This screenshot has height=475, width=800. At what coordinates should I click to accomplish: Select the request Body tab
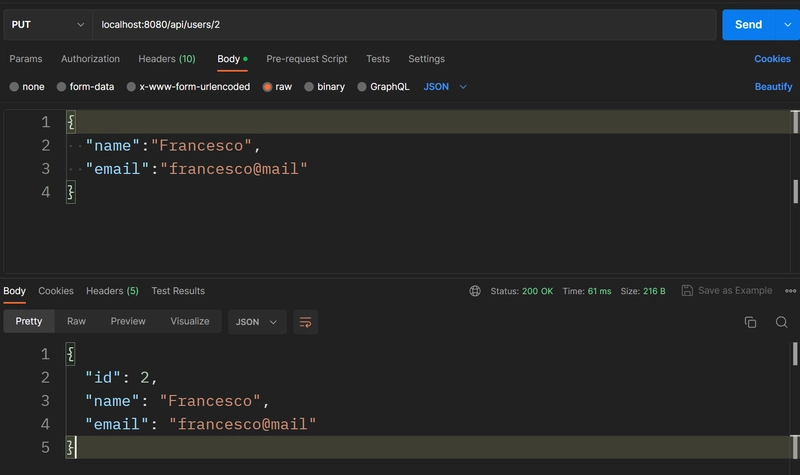click(x=232, y=59)
